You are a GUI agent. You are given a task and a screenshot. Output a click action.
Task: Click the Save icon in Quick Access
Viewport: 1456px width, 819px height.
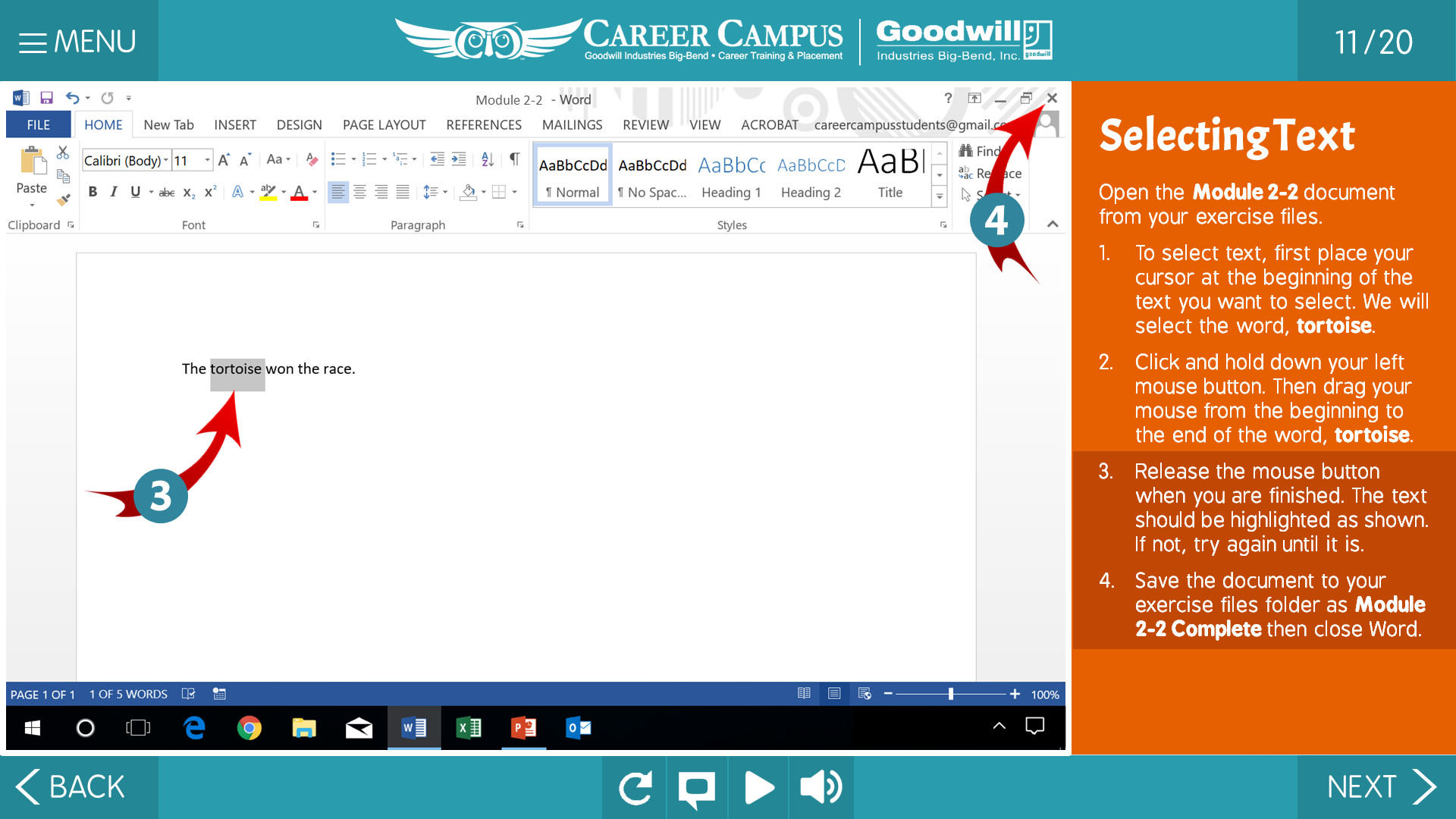click(x=46, y=98)
